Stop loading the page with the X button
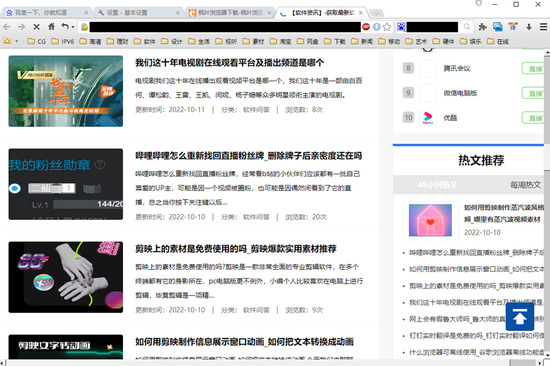This screenshot has width=550, height=366. click(x=36, y=27)
